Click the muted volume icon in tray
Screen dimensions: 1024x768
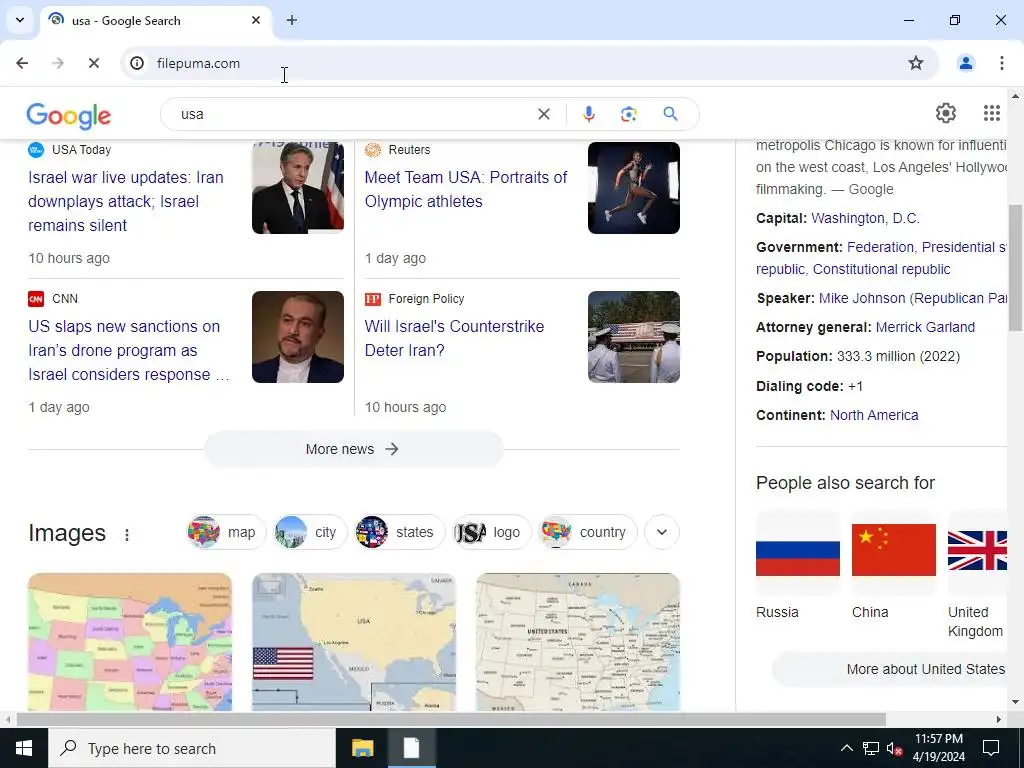[x=894, y=748]
